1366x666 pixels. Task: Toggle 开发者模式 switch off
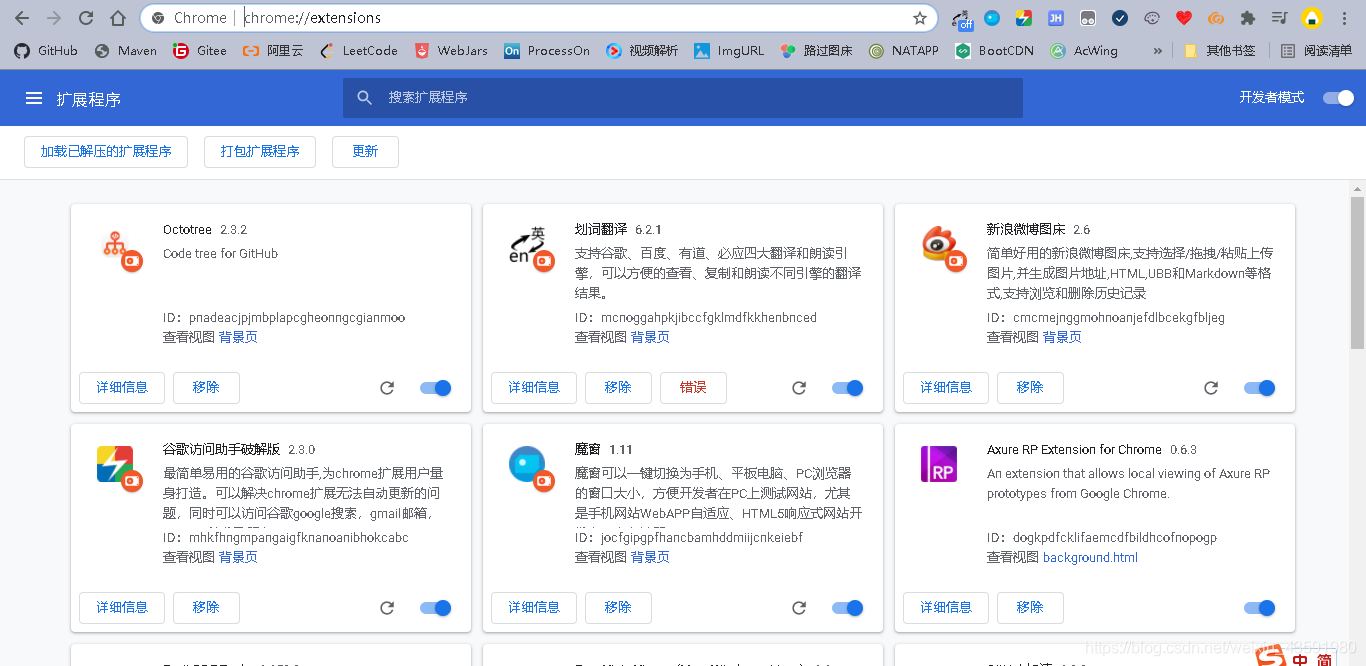point(1338,98)
